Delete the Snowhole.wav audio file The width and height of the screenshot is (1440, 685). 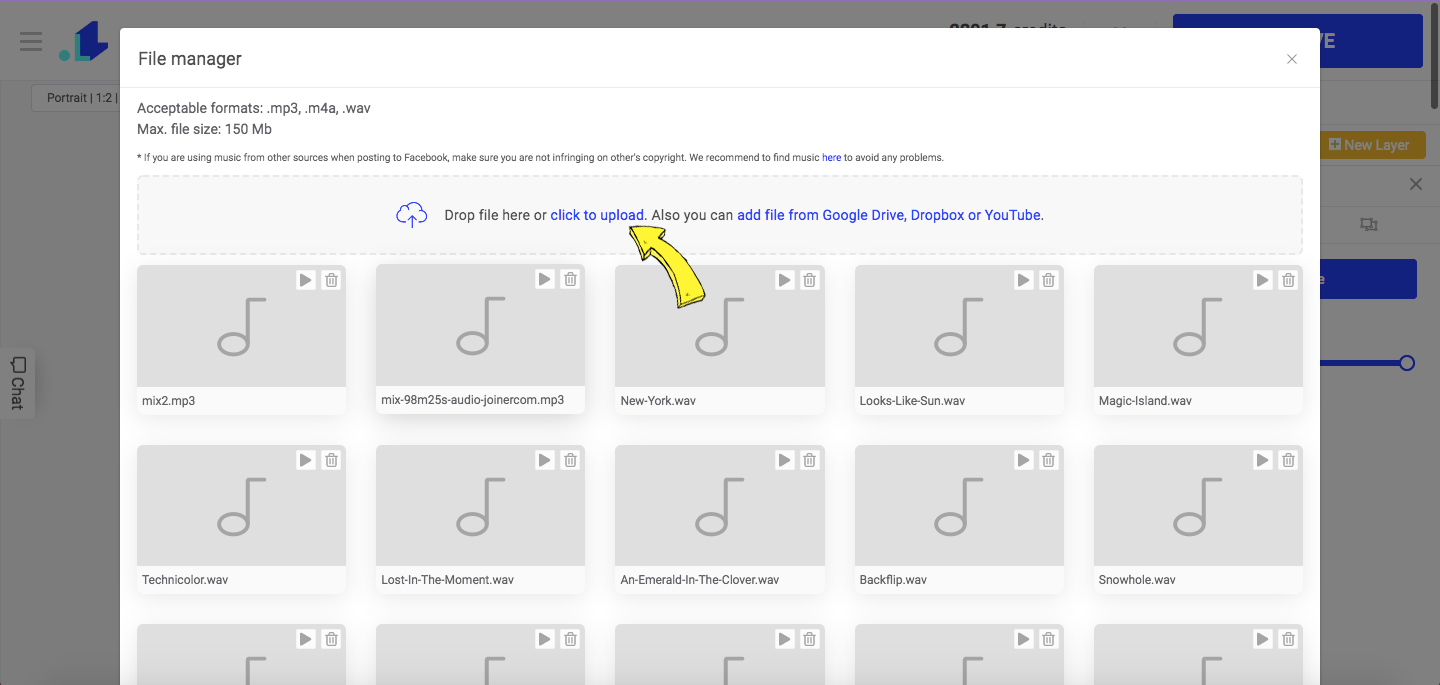point(1287,460)
